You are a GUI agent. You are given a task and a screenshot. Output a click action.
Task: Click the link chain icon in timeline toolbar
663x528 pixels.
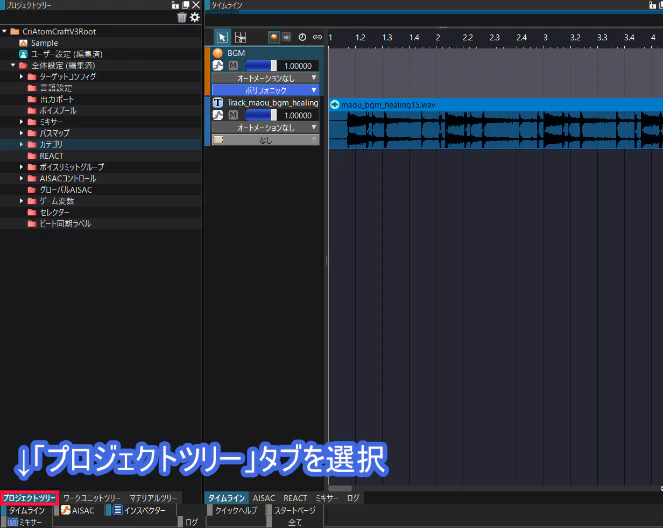tap(317, 37)
